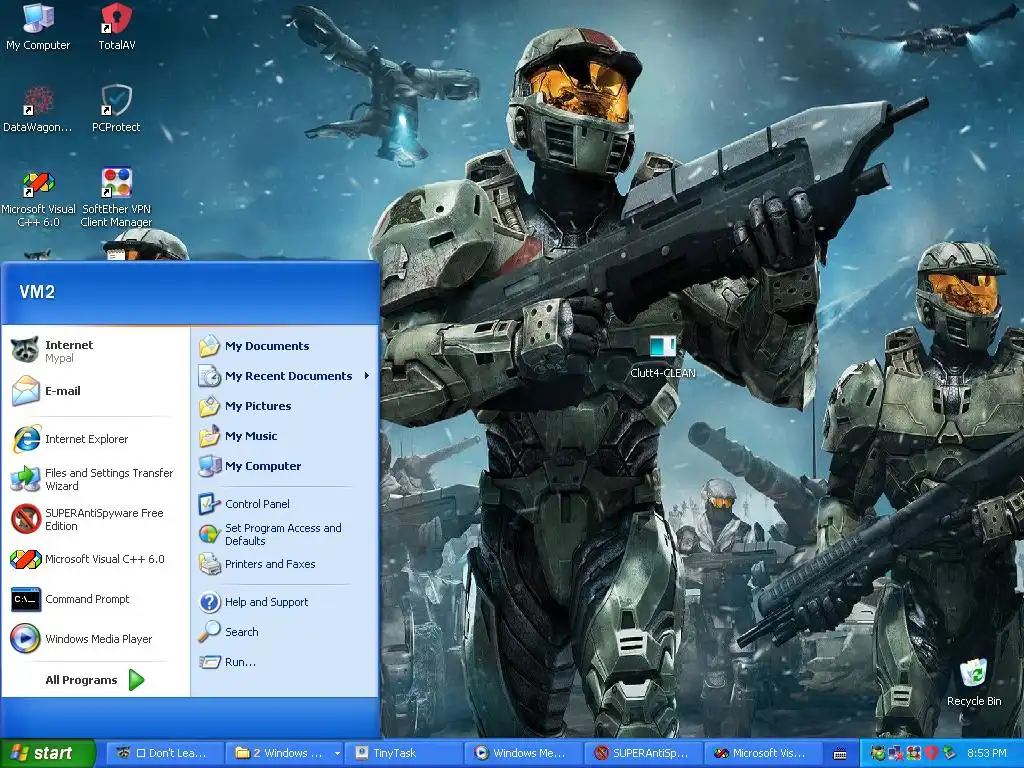Open E-mail from the Start menu
This screenshot has height=768, width=1024.
[x=95, y=391]
